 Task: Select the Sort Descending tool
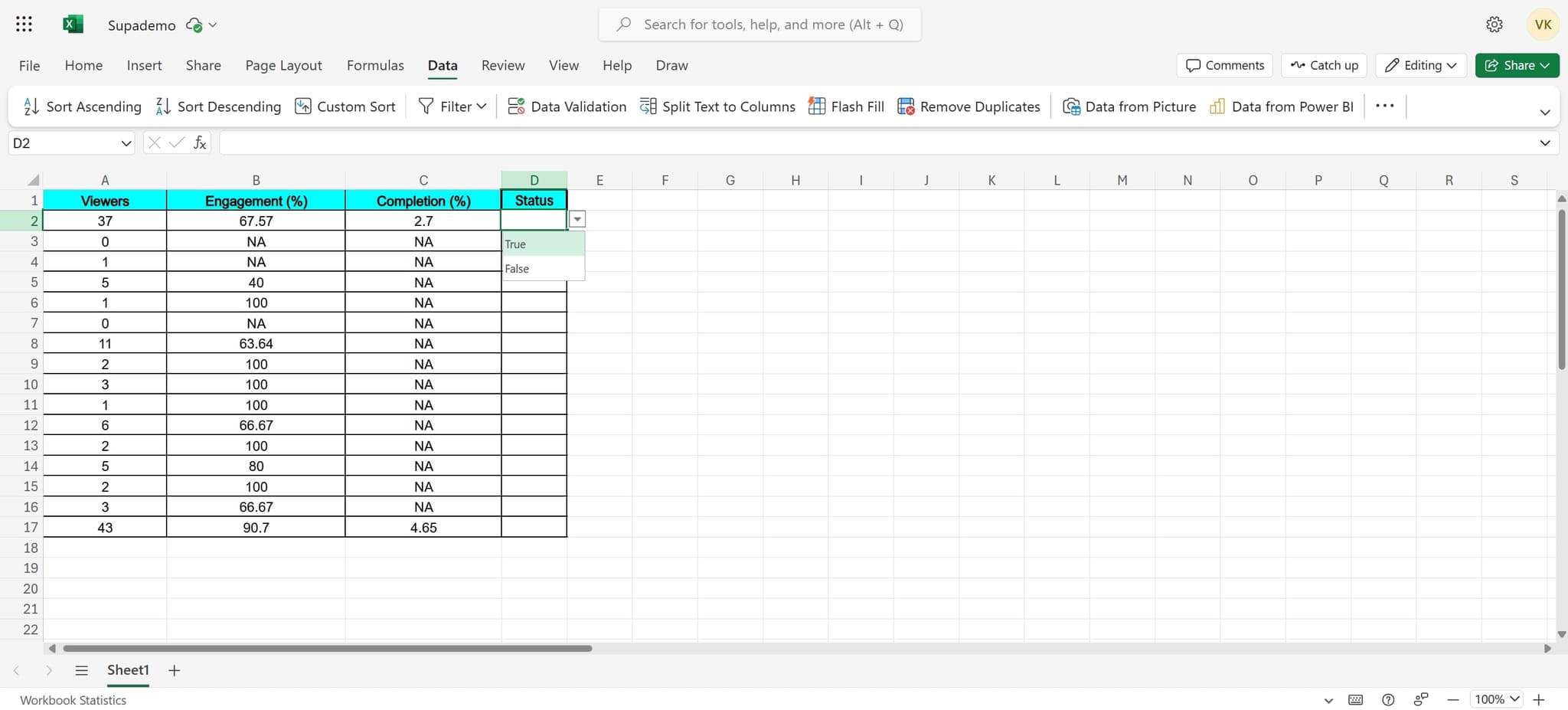(217, 106)
